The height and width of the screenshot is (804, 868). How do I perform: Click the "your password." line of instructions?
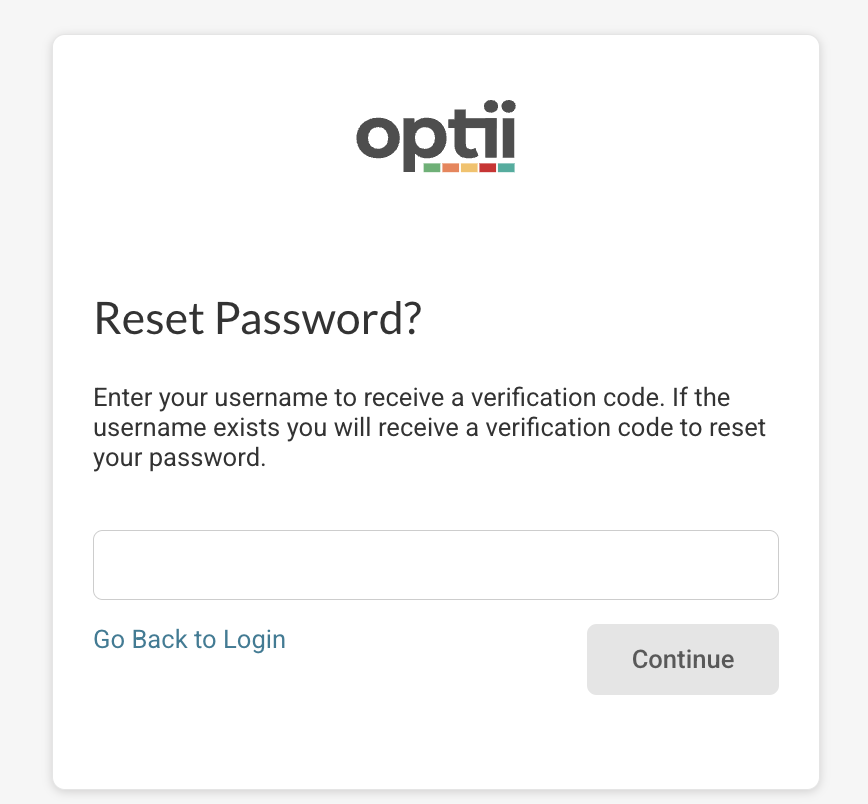(x=179, y=459)
